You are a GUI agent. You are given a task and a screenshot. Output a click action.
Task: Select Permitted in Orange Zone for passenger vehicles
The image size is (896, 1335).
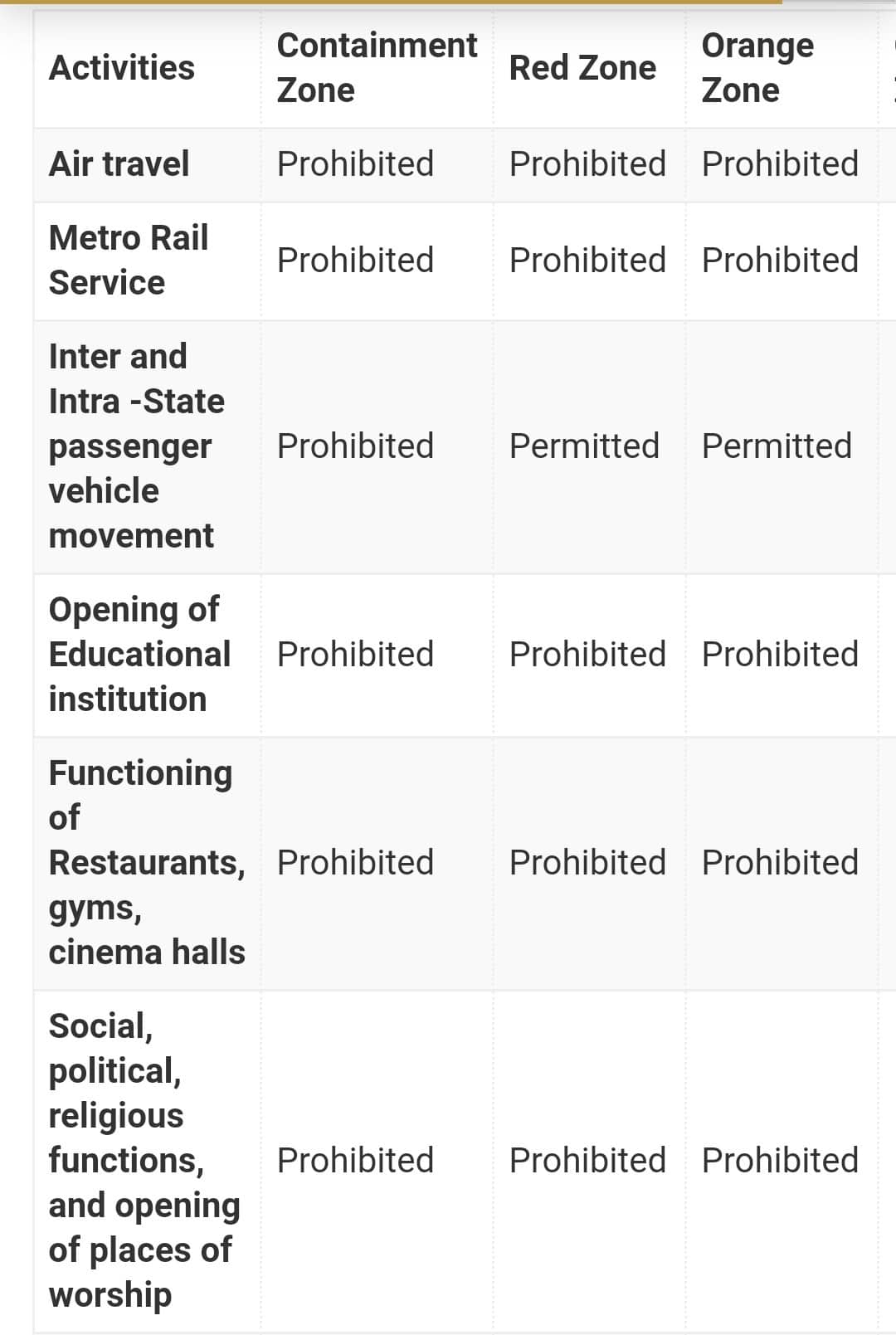point(777,446)
